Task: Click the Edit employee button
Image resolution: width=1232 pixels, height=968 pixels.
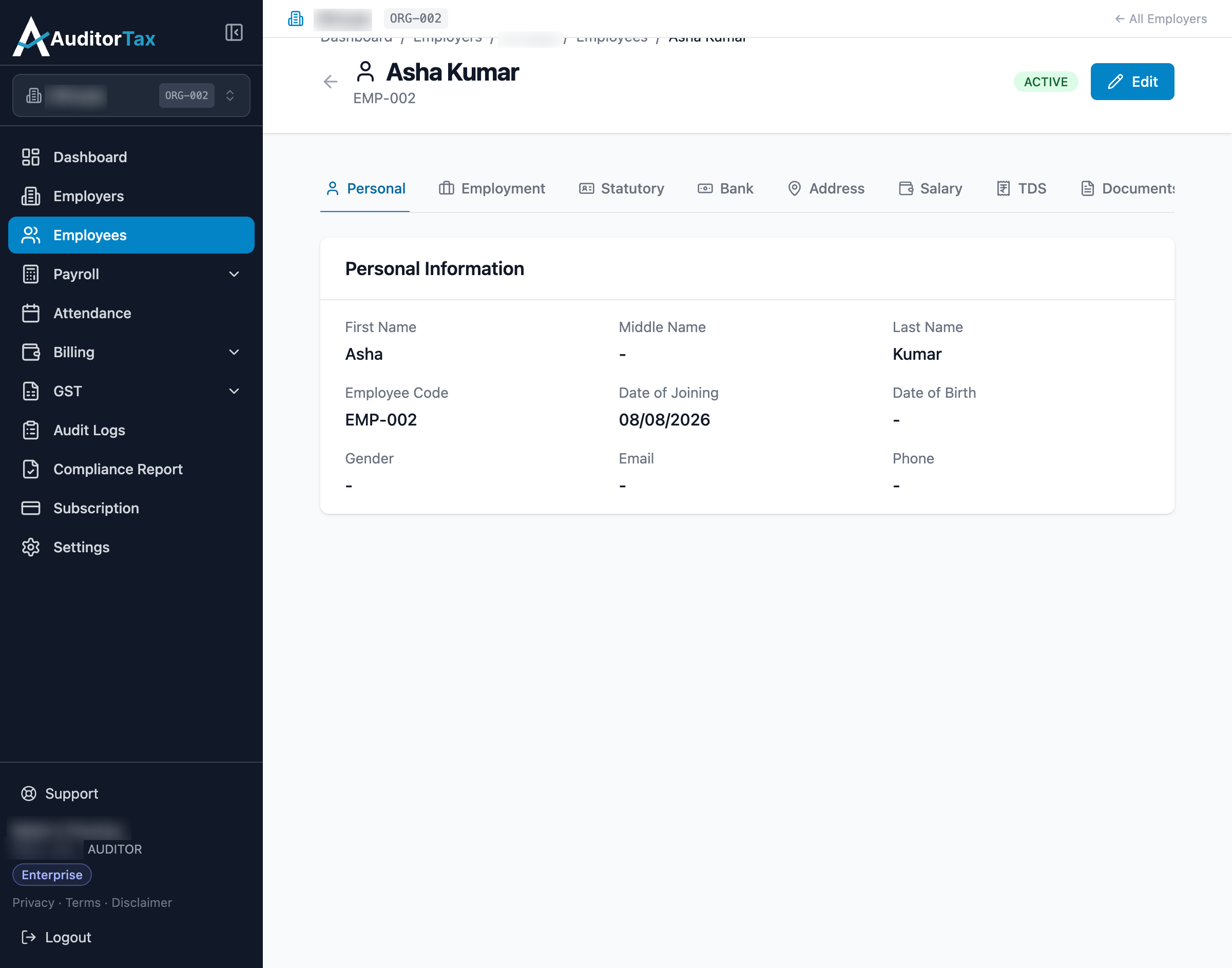Action: (1132, 82)
